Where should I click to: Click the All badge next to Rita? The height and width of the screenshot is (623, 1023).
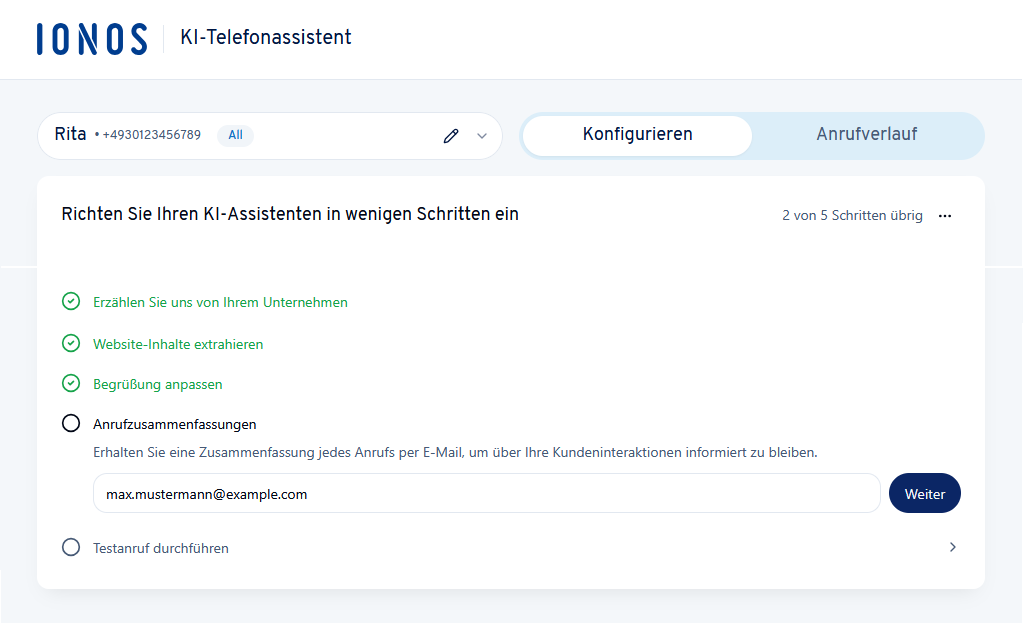pos(235,134)
